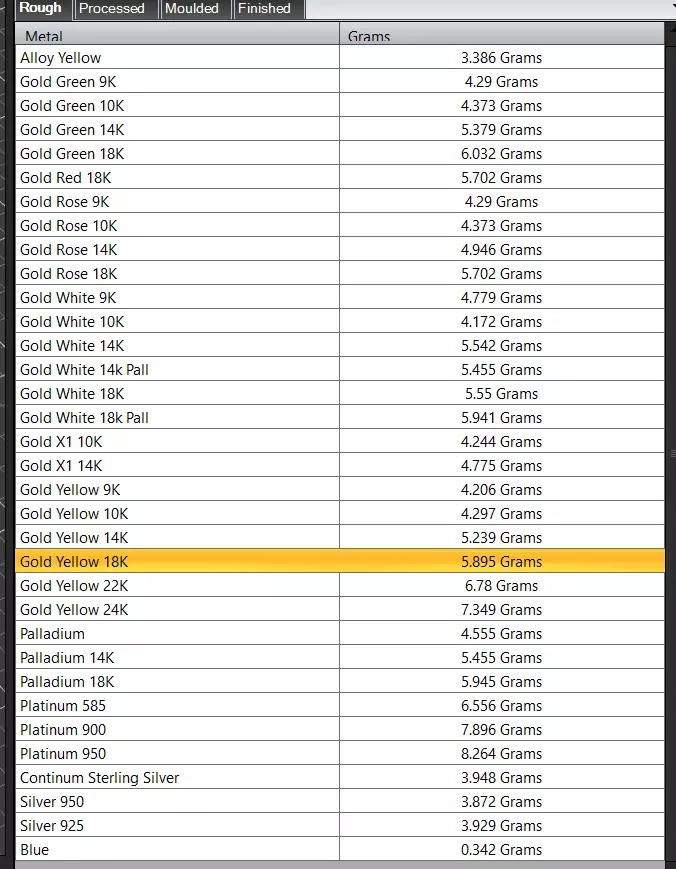Switch to the Rough tab

[x=40, y=9]
